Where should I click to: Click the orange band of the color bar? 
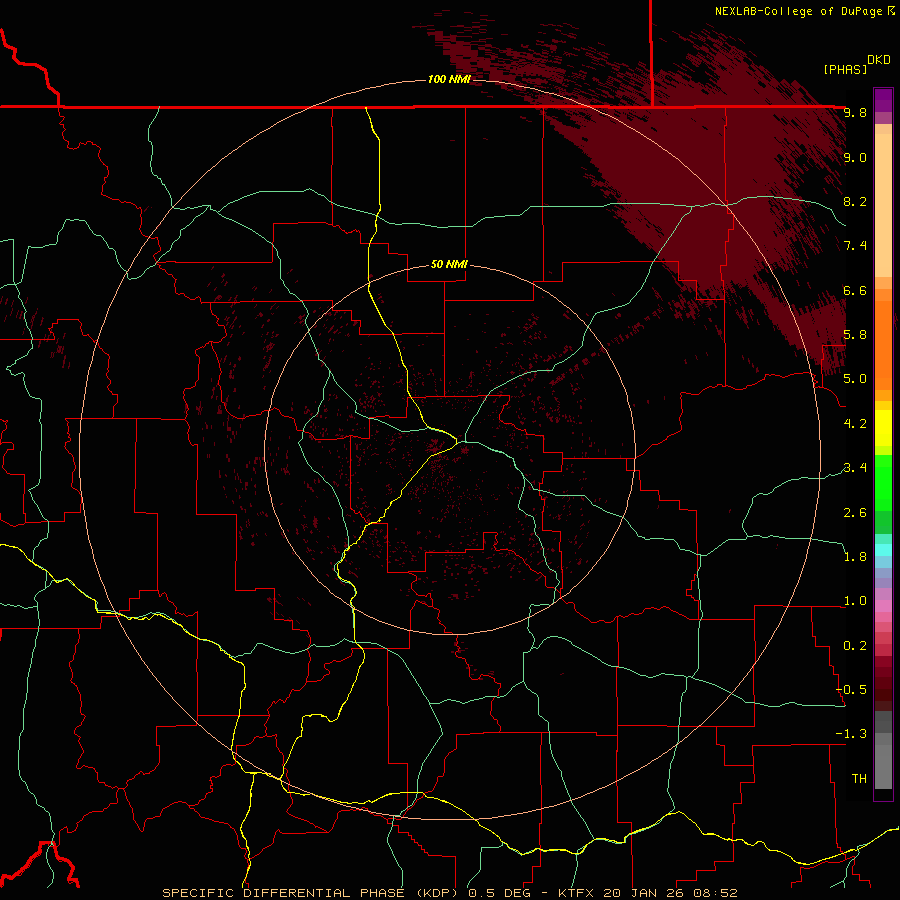point(883,344)
